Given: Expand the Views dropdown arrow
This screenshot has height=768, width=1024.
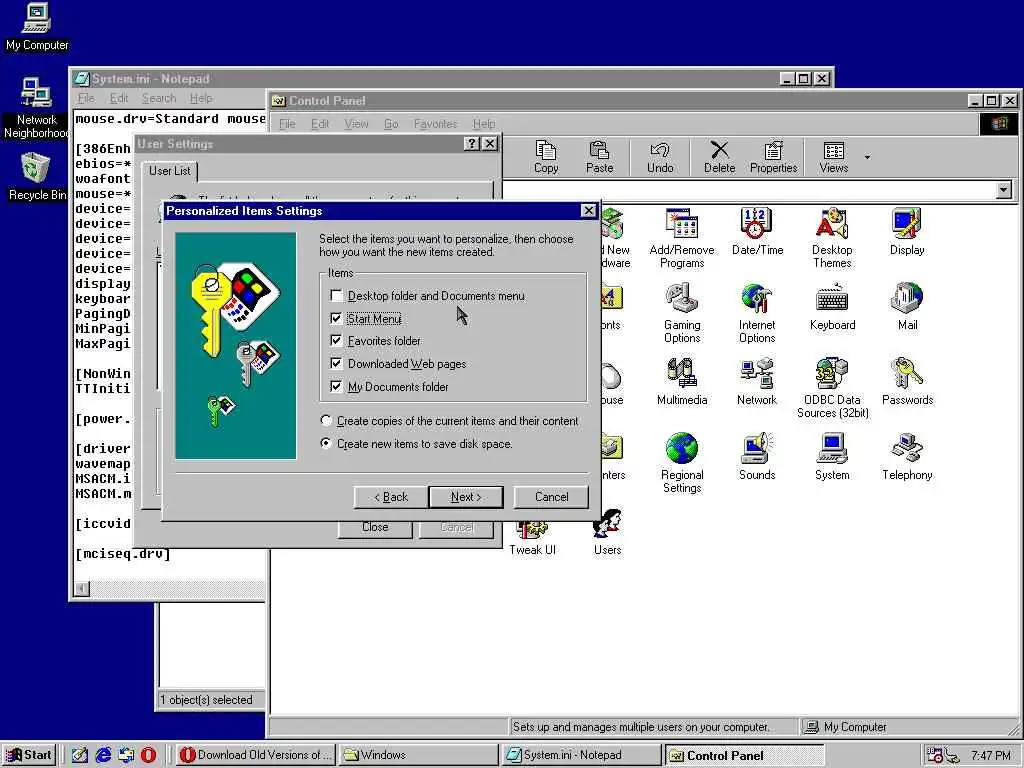Looking at the screenshot, I should [867, 157].
